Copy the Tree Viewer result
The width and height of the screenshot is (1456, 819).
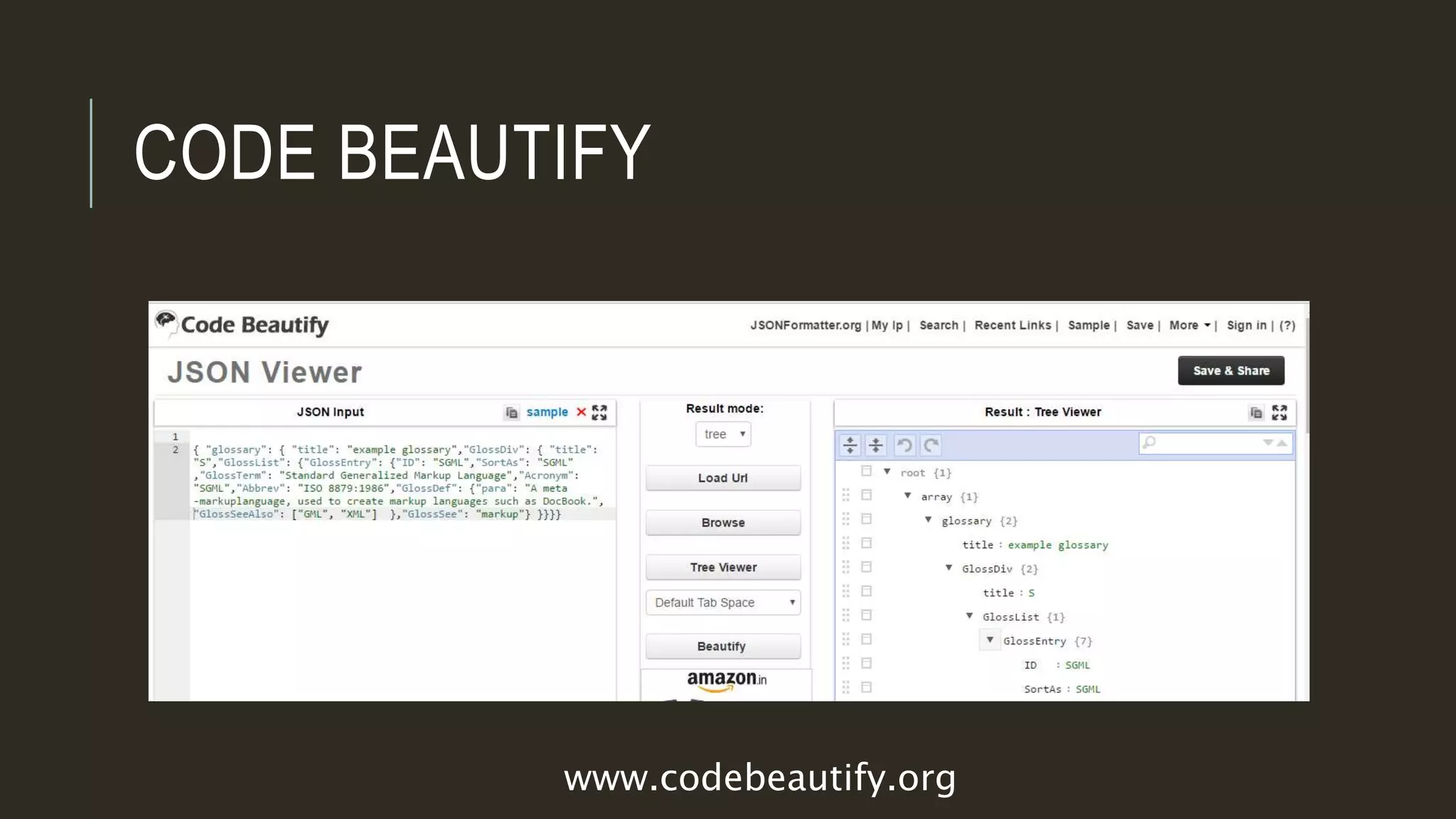(x=1256, y=412)
